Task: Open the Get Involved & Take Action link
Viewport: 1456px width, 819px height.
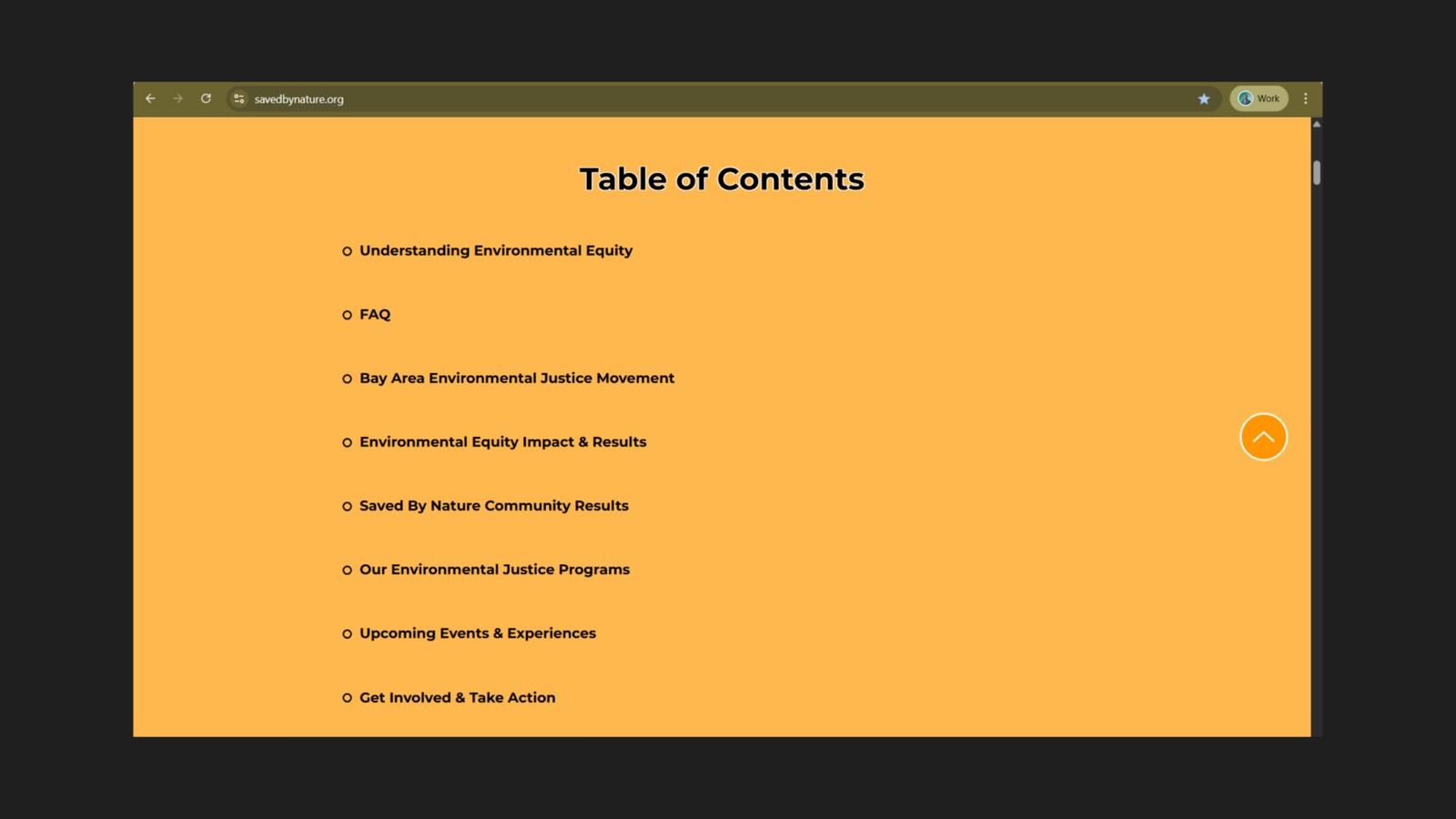Action: [457, 697]
